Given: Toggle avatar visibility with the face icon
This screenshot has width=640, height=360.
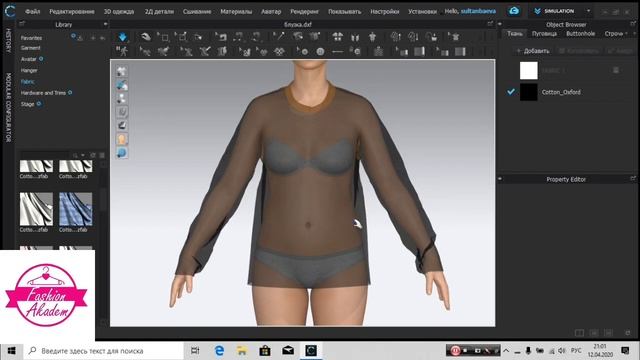Looking at the screenshot, I should click(x=122, y=139).
